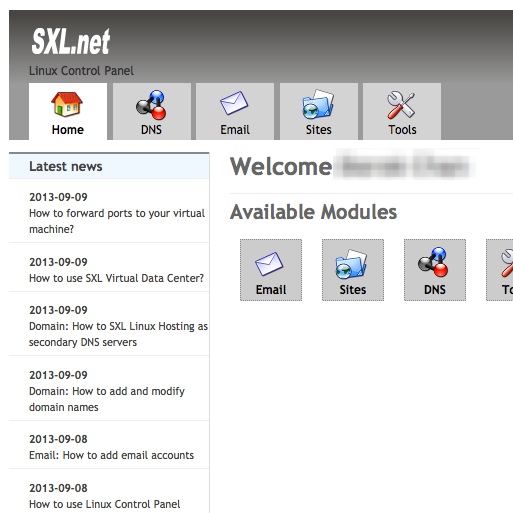This screenshot has width=513, height=513.
Task: Open the Sites tab folder icon
Action: [x=318, y=104]
